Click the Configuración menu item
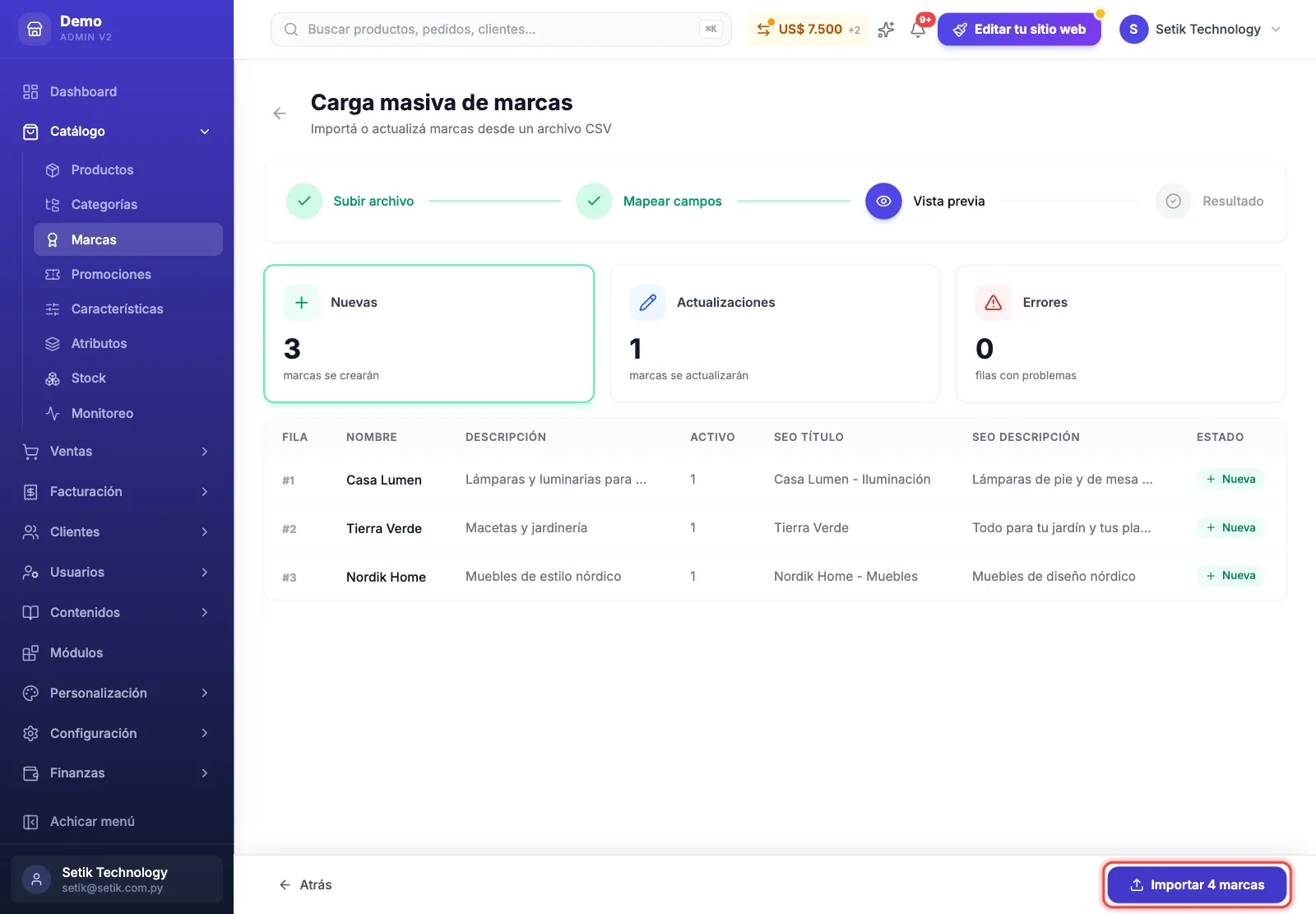The image size is (1316, 914). pos(117,734)
